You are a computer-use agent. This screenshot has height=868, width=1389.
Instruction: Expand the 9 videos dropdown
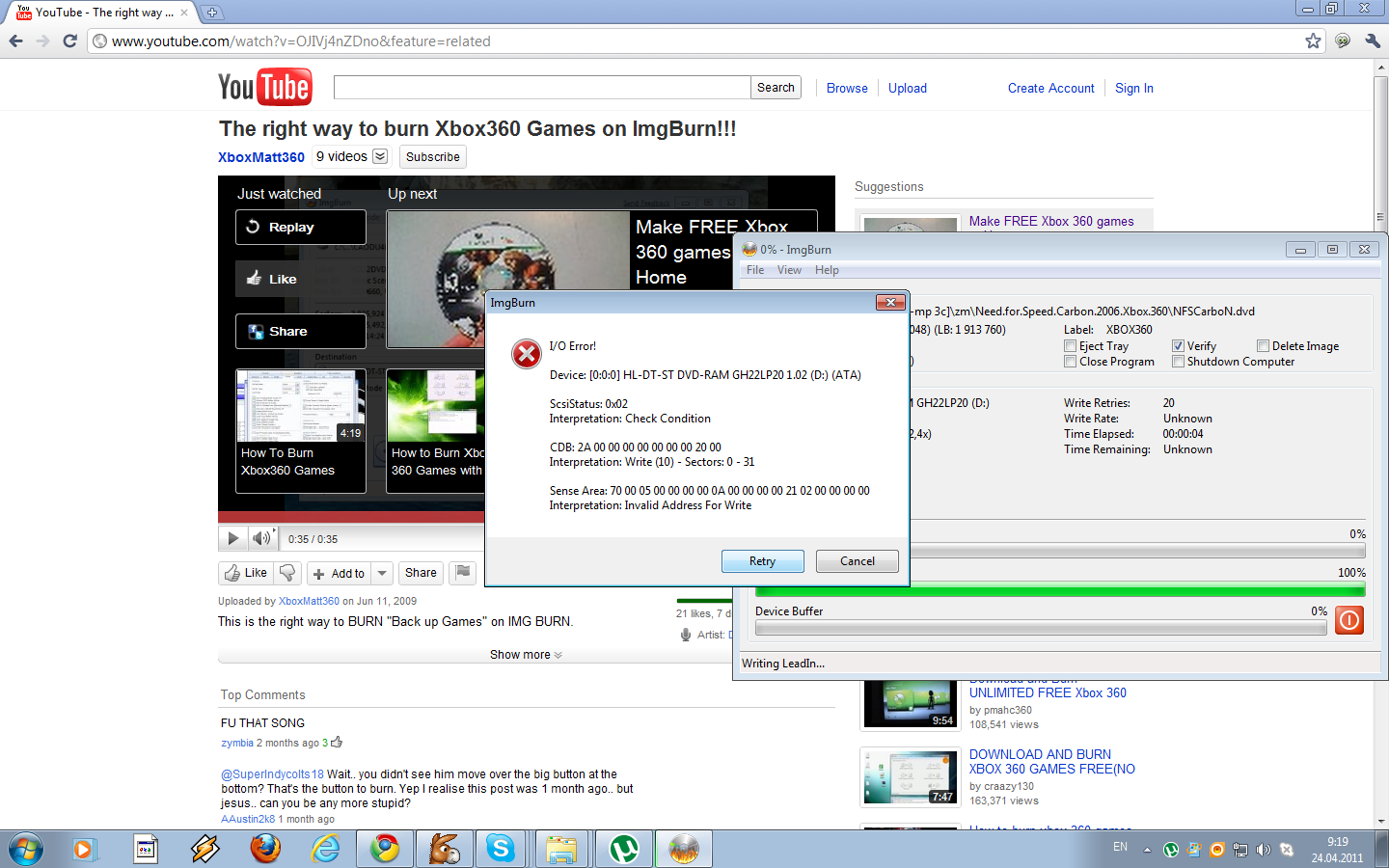(380, 156)
